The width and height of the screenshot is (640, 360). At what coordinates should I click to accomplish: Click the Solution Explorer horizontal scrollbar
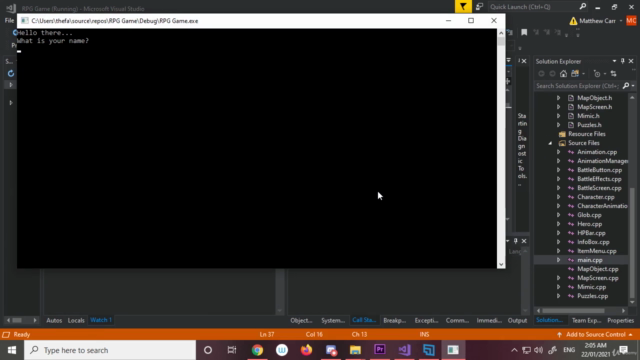(573, 311)
